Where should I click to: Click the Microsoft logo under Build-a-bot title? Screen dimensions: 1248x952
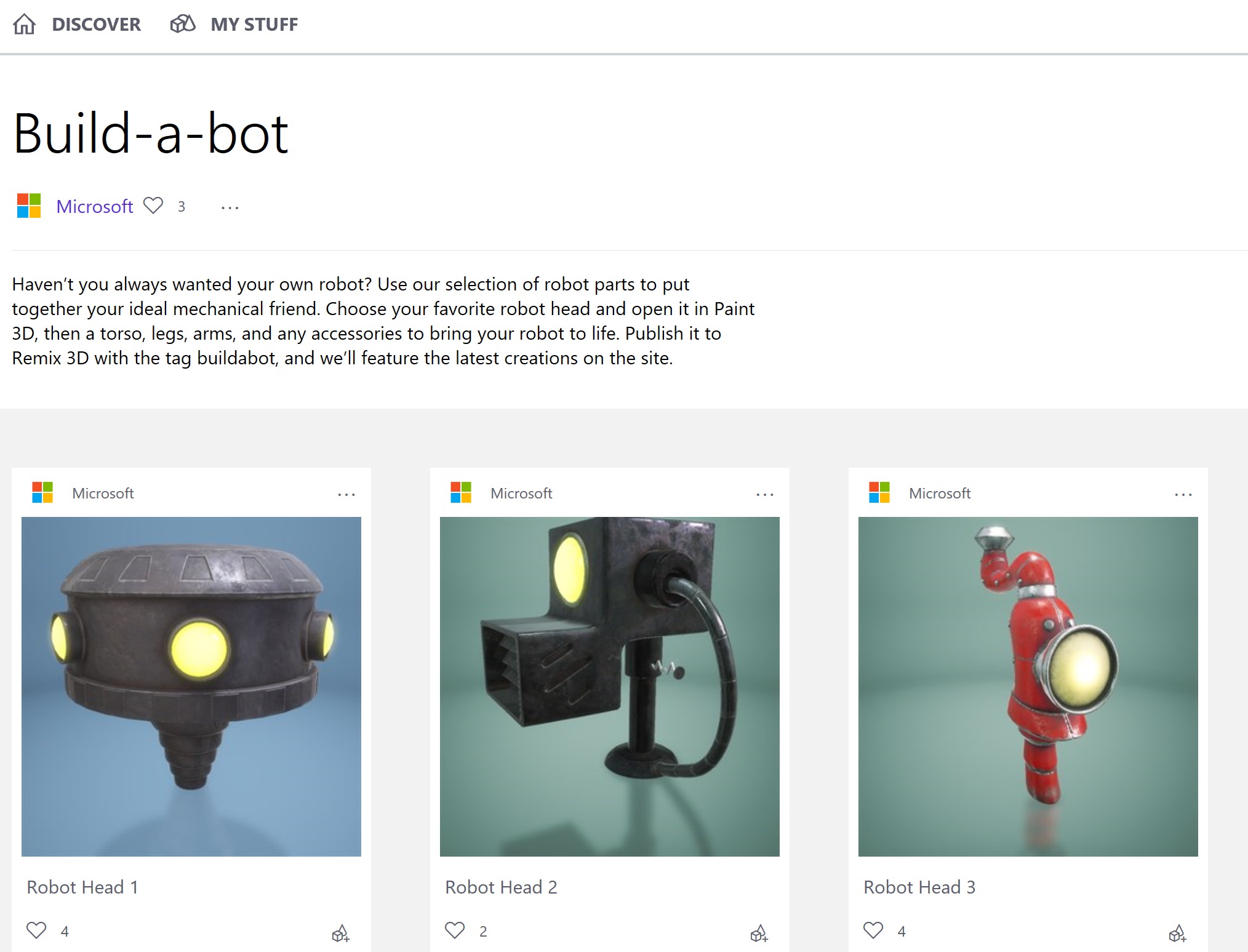[29, 206]
